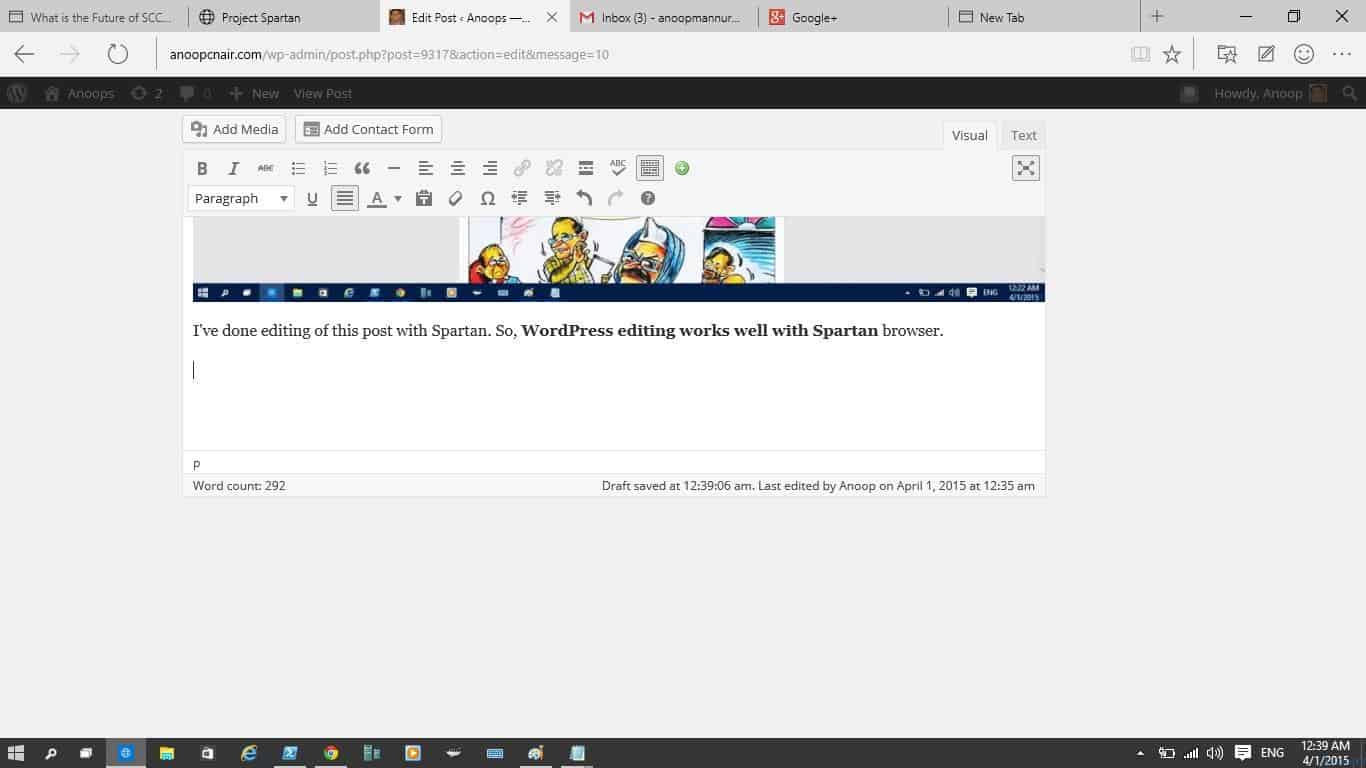Insert a numbered list
The height and width of the screenshot is (768, 1366).
330,168
